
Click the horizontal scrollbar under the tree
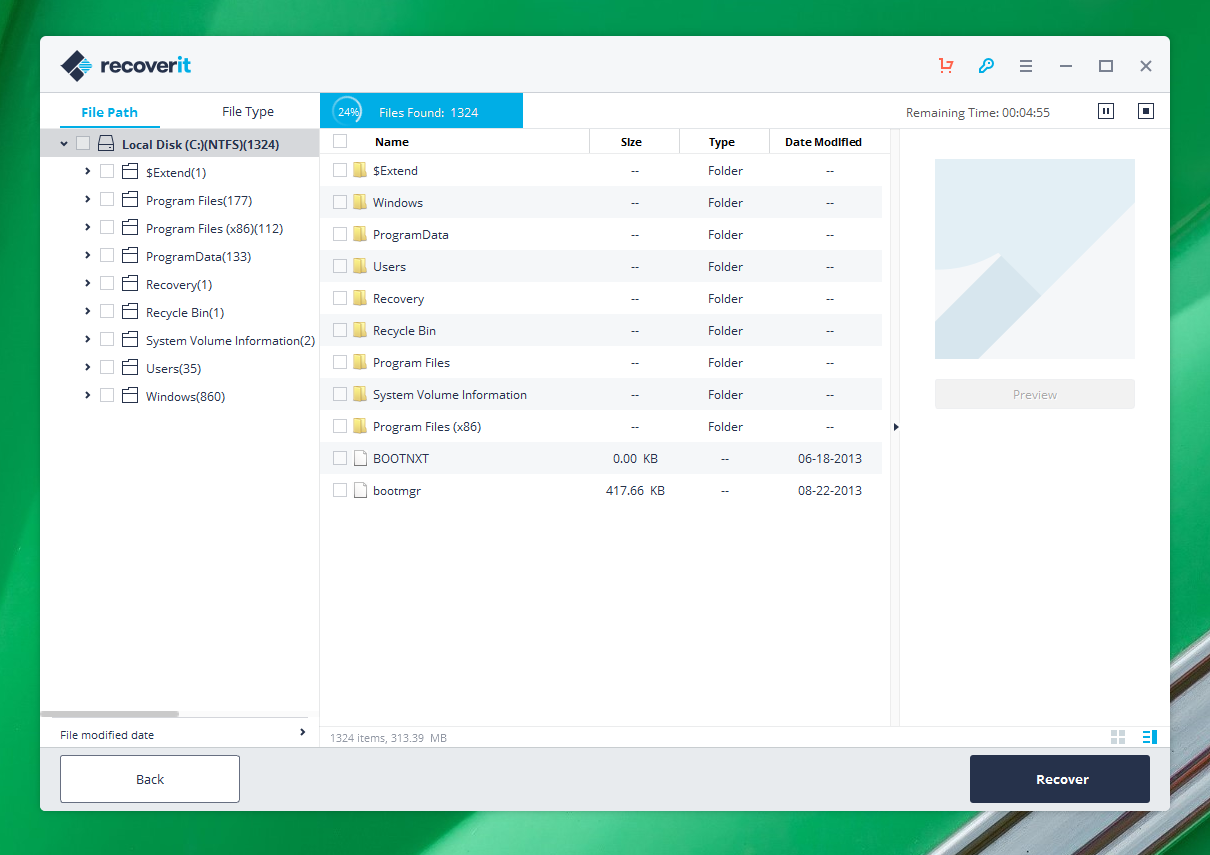pyautogui.click(x=110, y=714)
